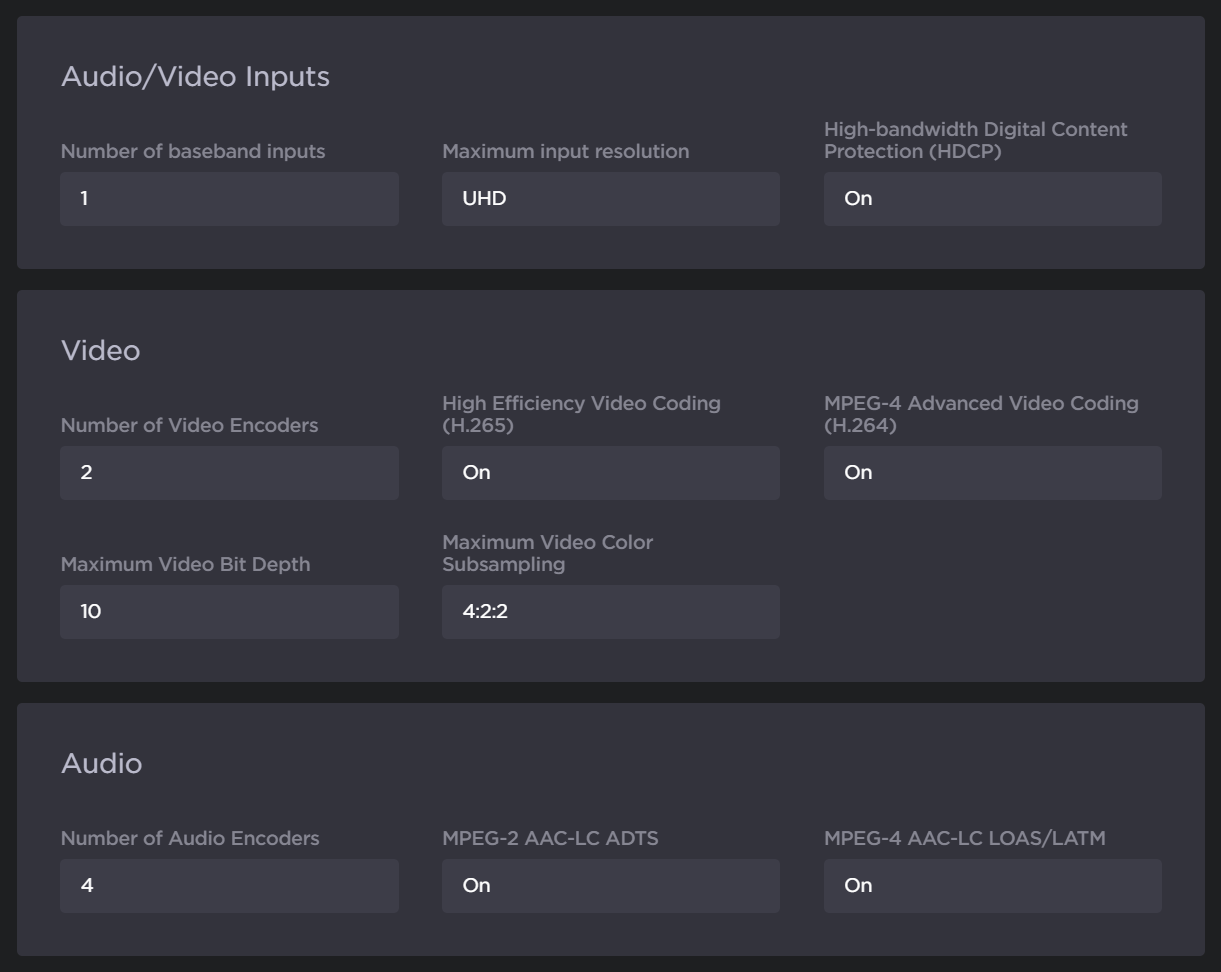Select the Maximum input resolution UHD field

610,199
